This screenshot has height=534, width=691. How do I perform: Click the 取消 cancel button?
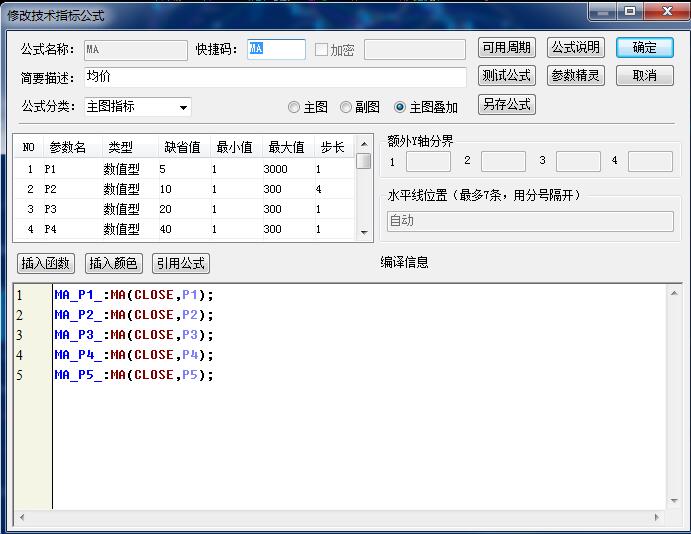pos(644,76)
